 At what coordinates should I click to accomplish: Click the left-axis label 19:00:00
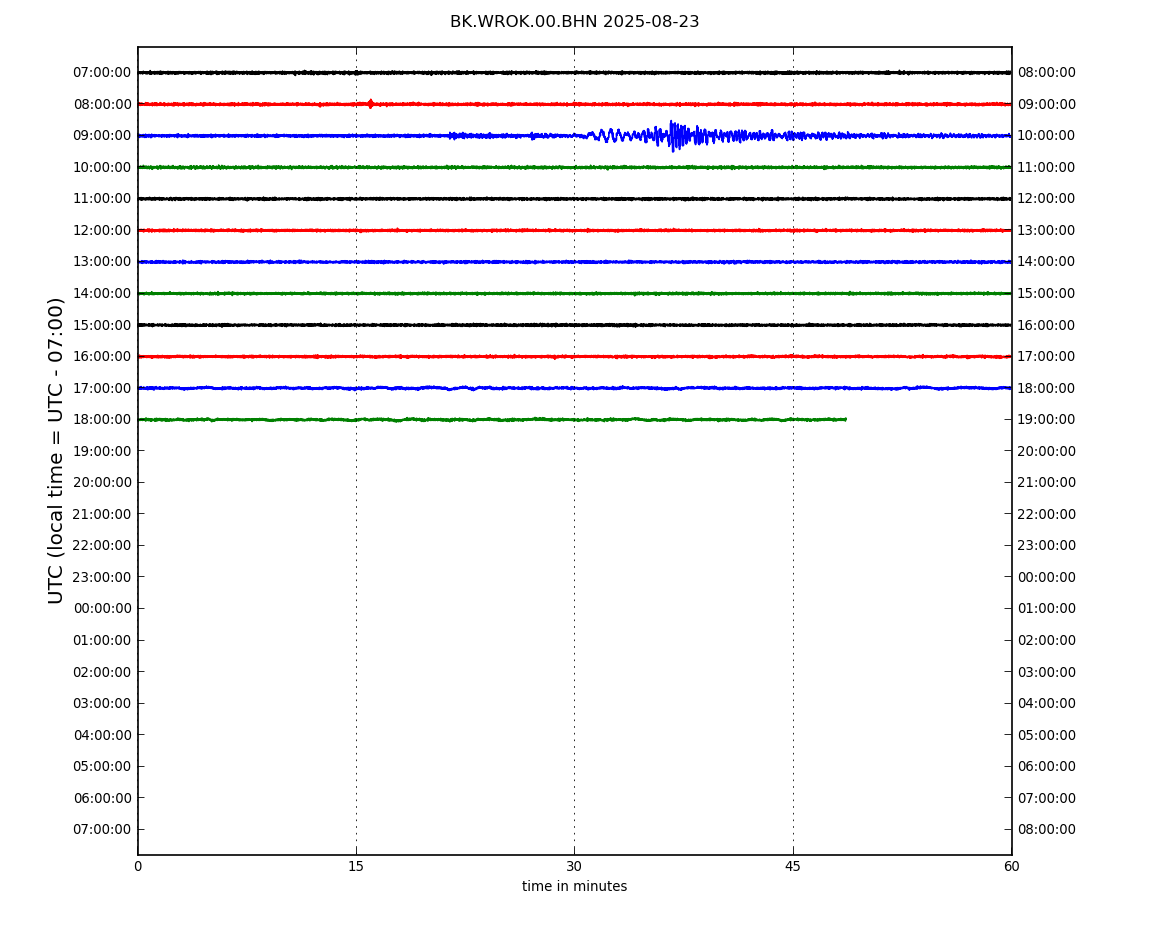tap(103, 451)
